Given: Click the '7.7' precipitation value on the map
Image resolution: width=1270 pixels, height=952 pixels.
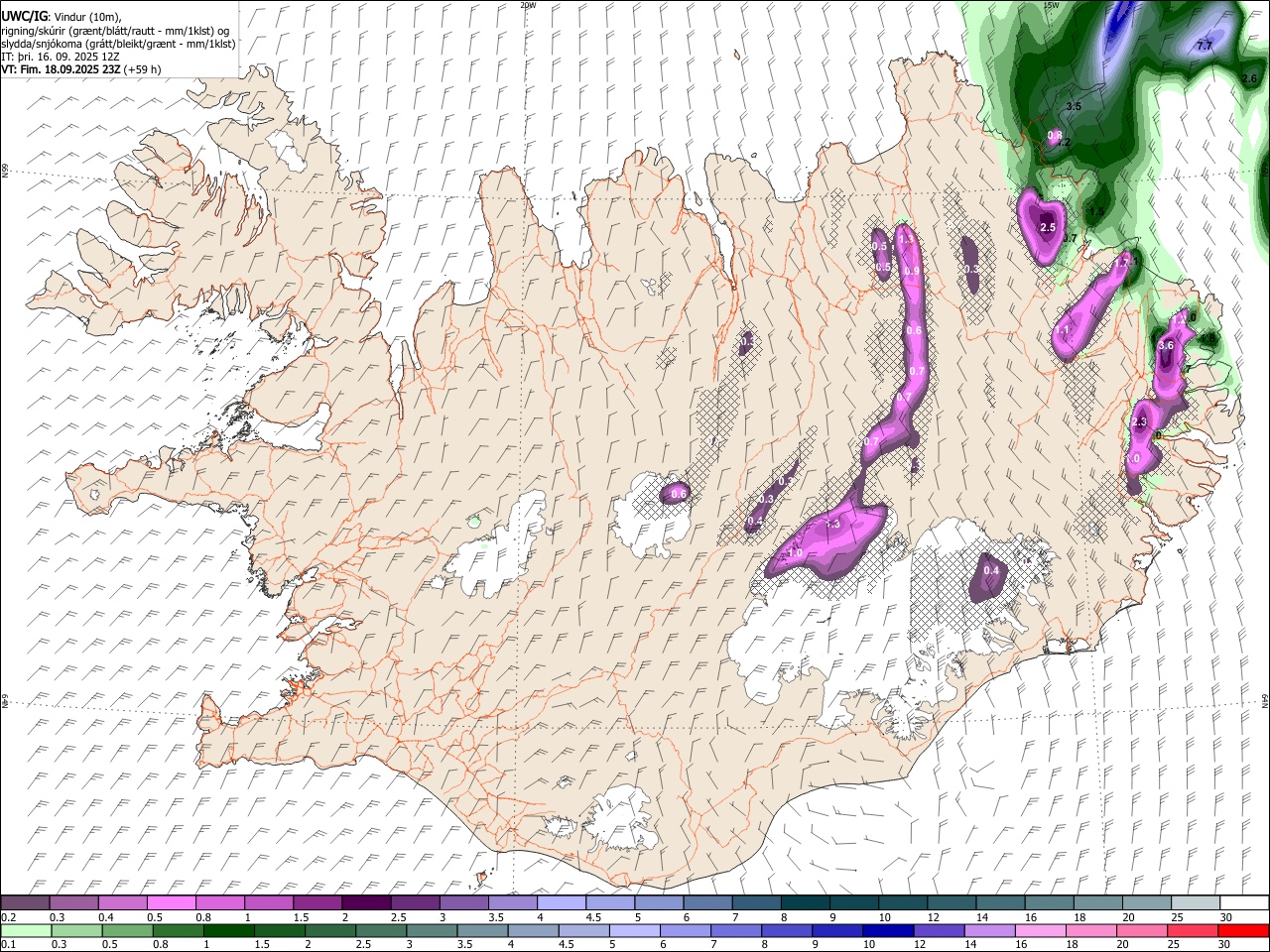Looking at the screenshot, I should 1205,46.
